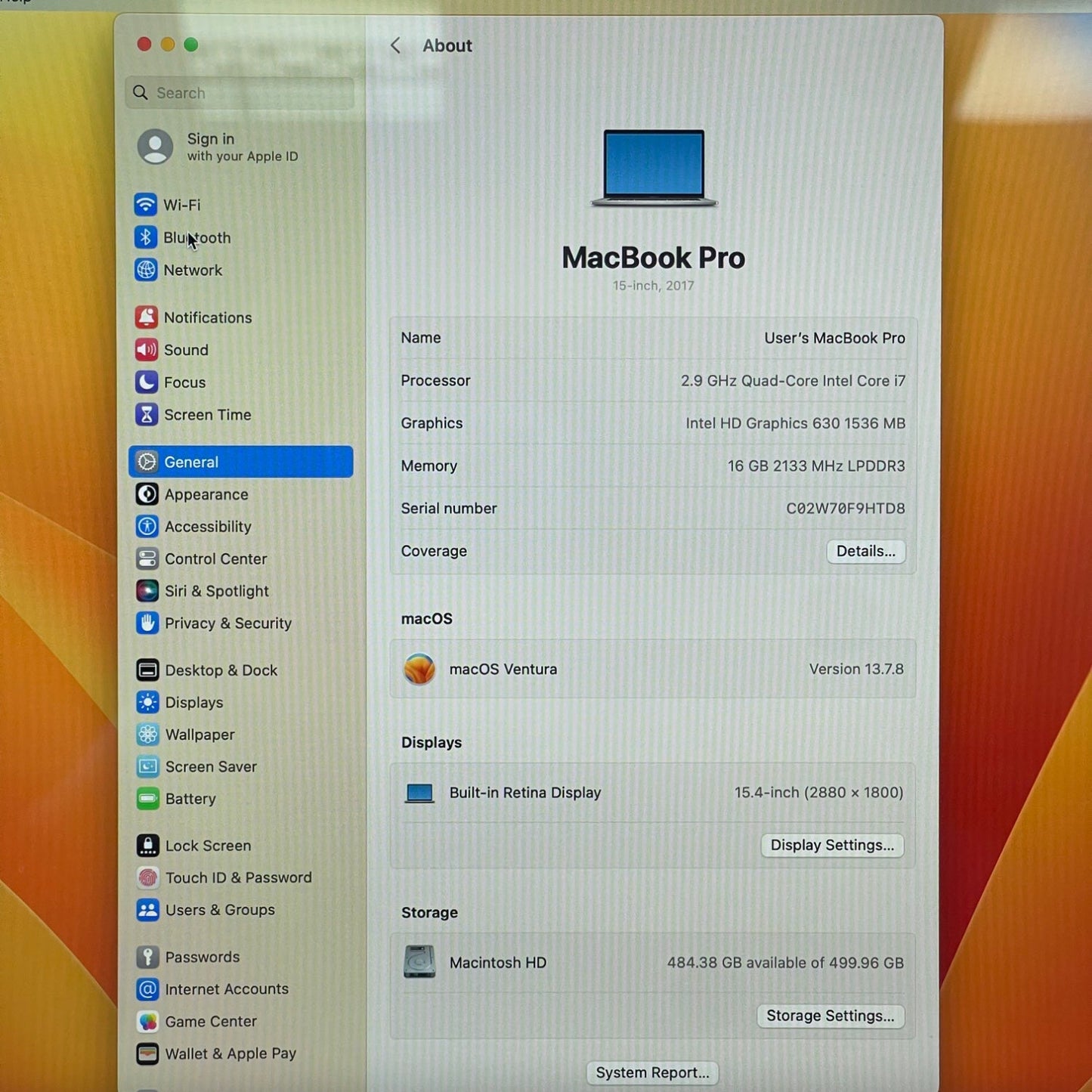Click the Search field in sidebar
Image resolution: width=1092 pixels, height=1092 pixels.
(240, 93)
